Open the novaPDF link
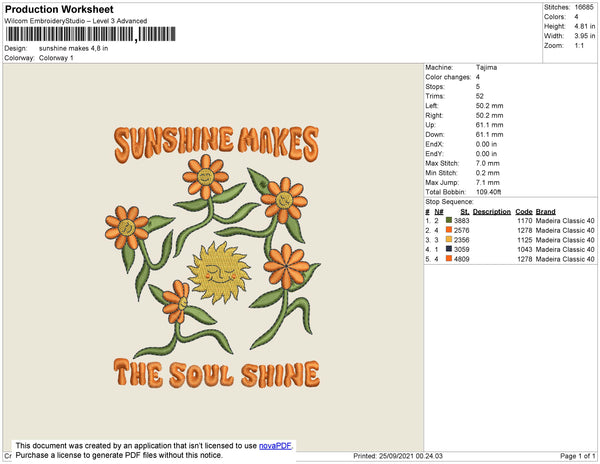The height and width of the screenshot is (464, 600). coord(277,446)
